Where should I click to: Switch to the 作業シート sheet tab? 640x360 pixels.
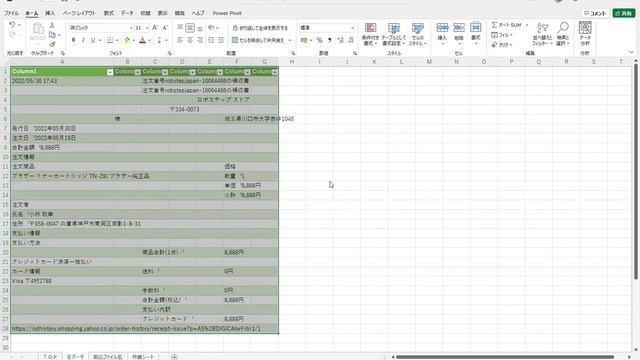(143, 357)
